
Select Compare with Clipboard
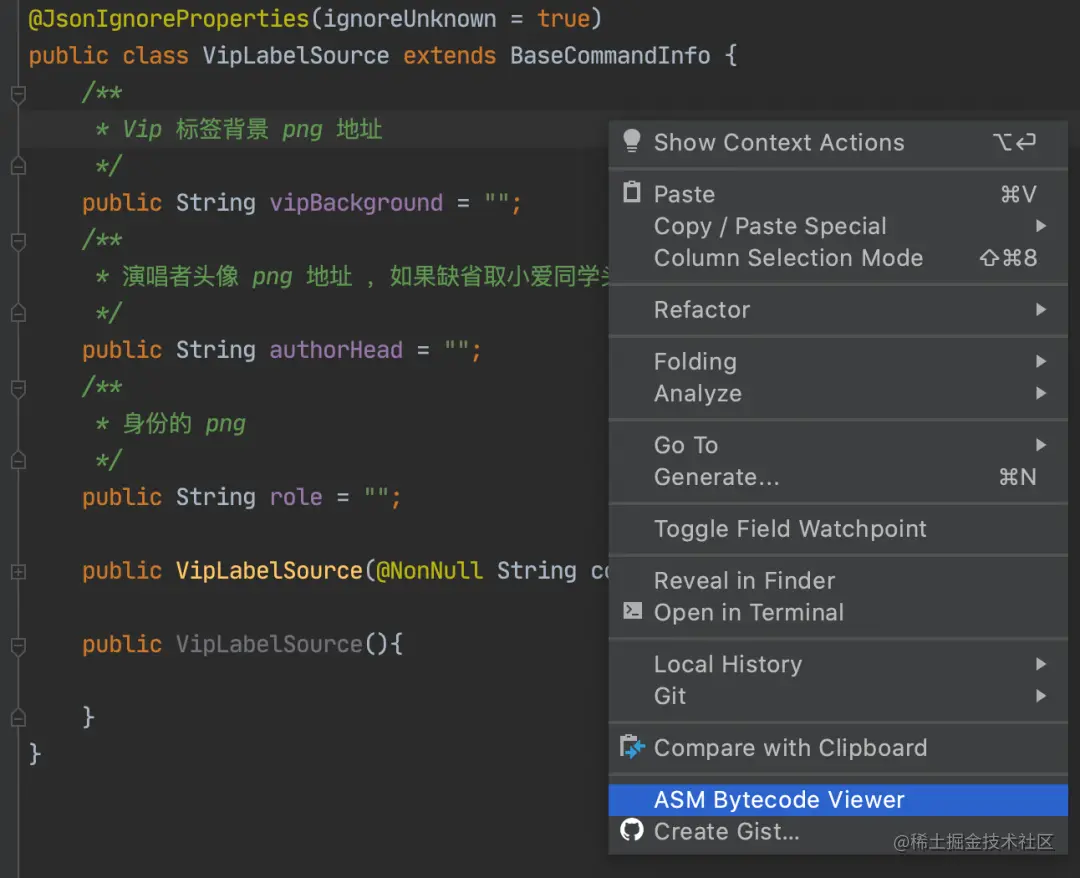[x=838, y=748]
